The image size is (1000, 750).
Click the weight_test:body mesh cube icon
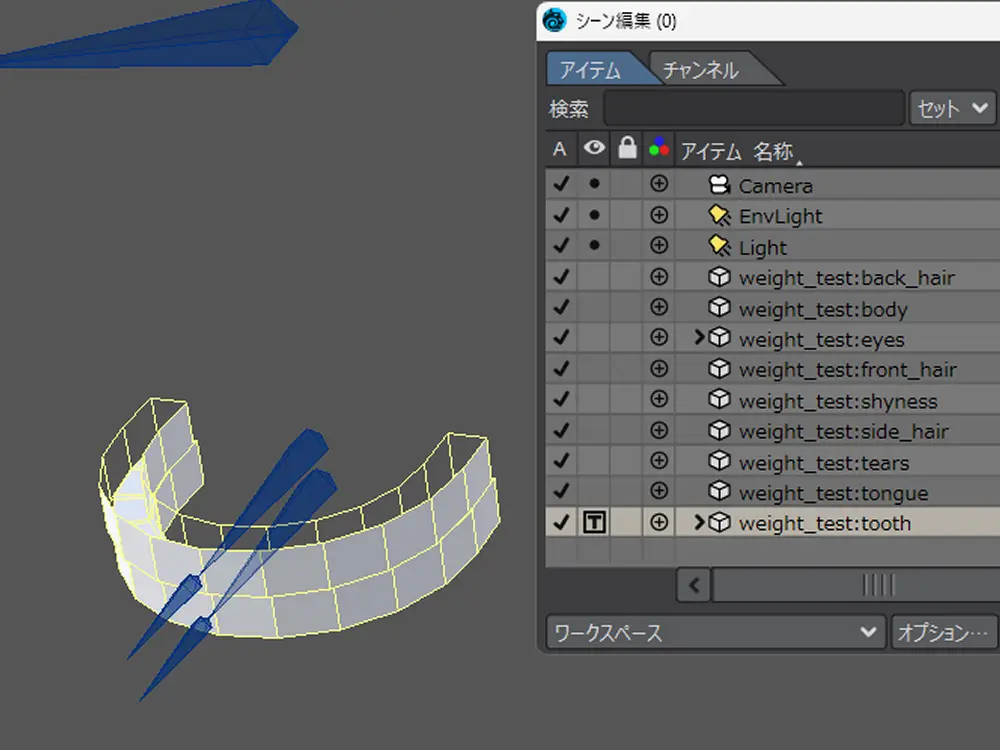click(718, 308)
